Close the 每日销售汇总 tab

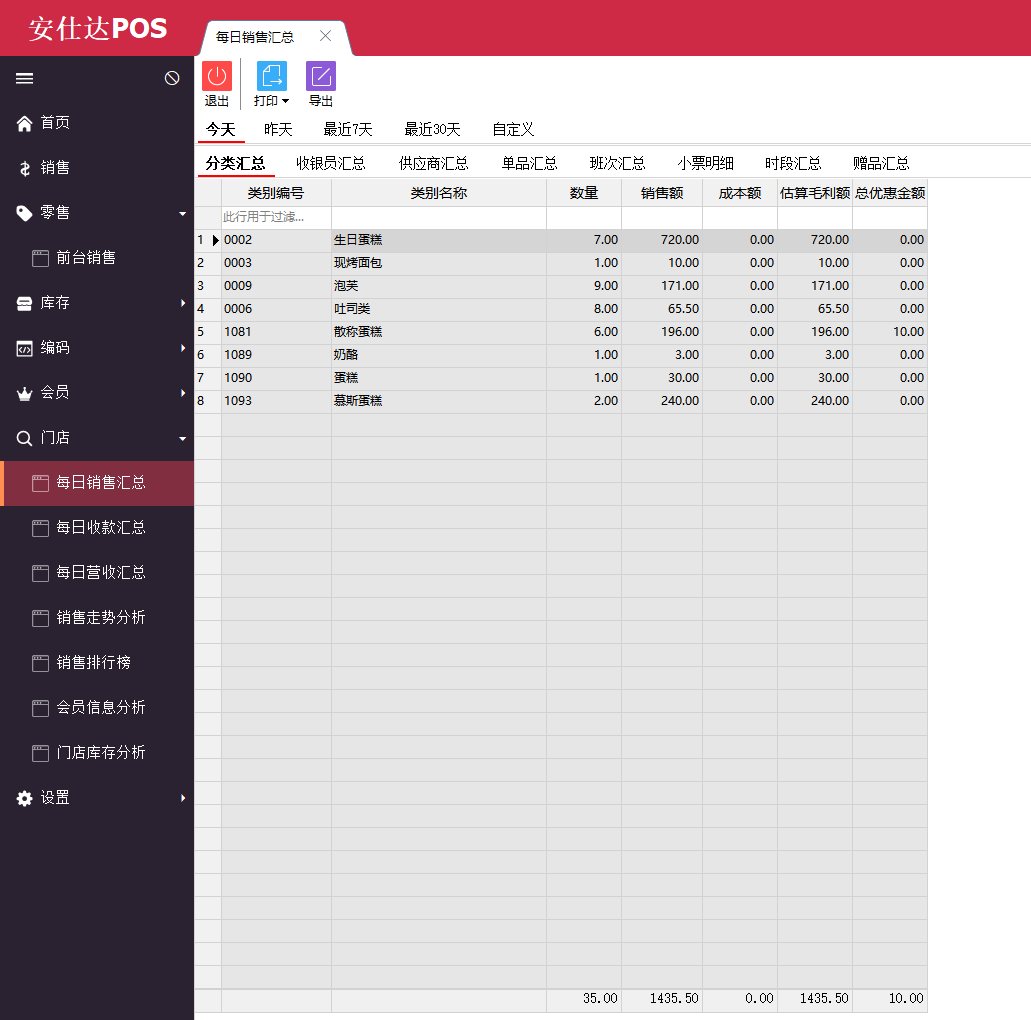click(x=325, y=36)
